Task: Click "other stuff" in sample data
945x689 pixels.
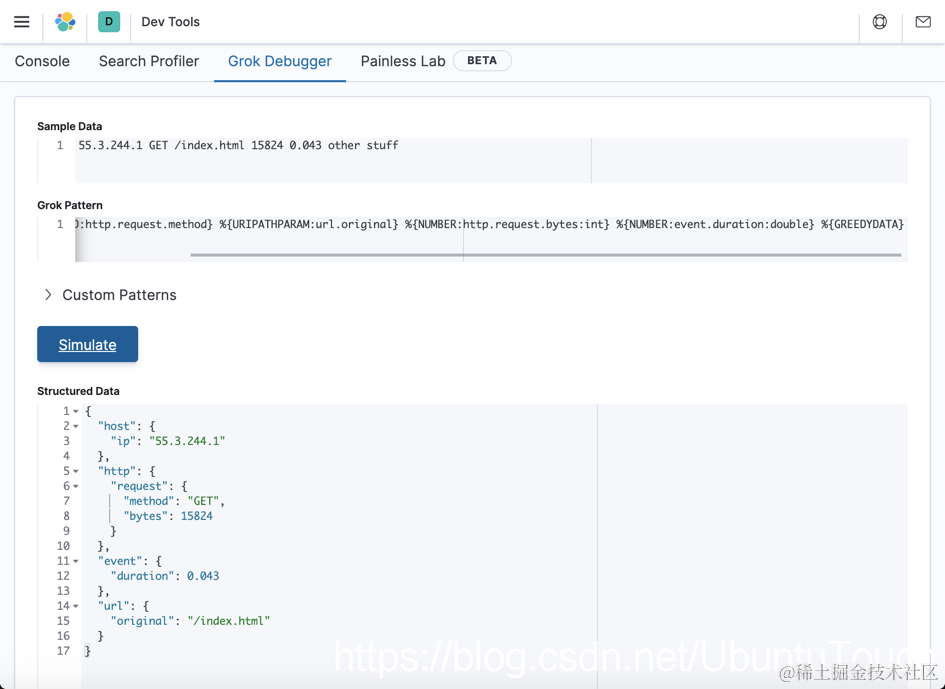Action: coord(363,145)
